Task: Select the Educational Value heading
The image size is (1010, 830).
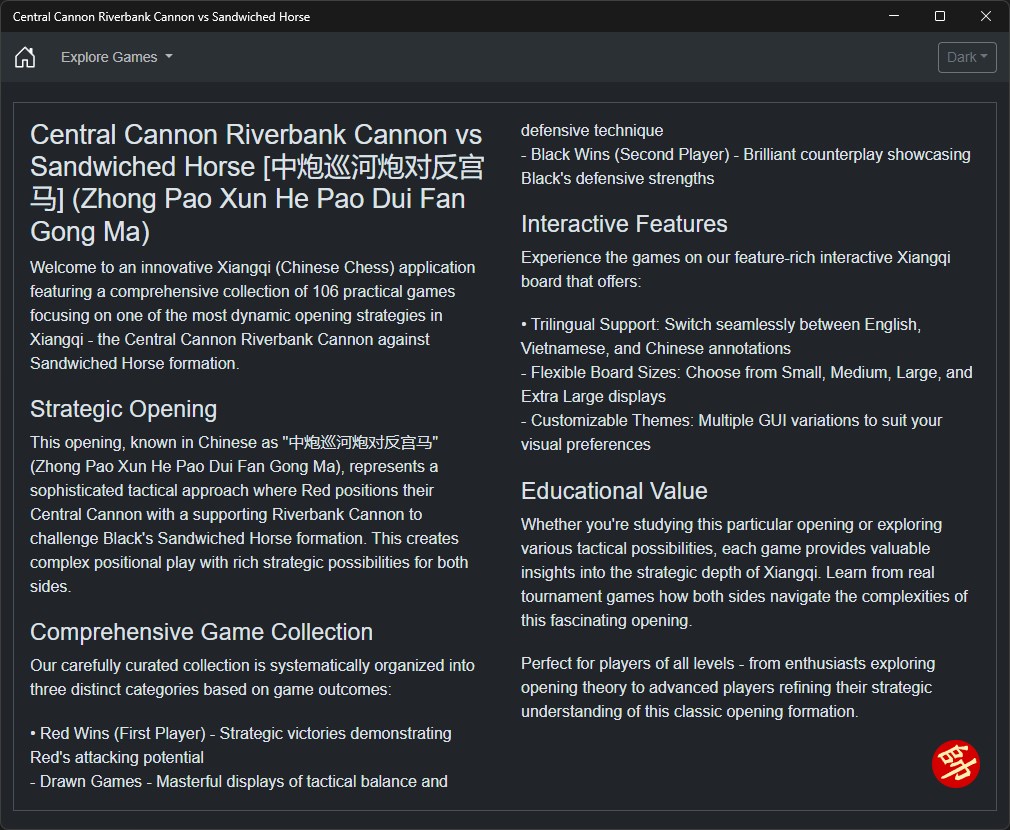Action: (x=614, y=491)
